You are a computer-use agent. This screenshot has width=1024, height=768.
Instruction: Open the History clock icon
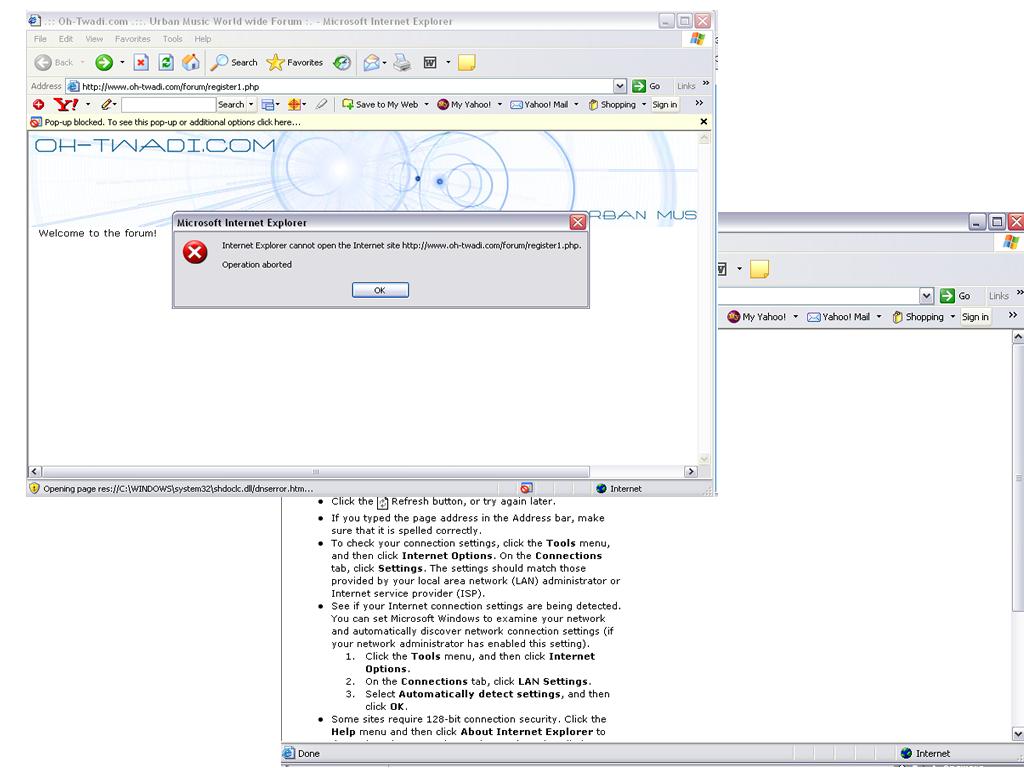pos(342,63)
